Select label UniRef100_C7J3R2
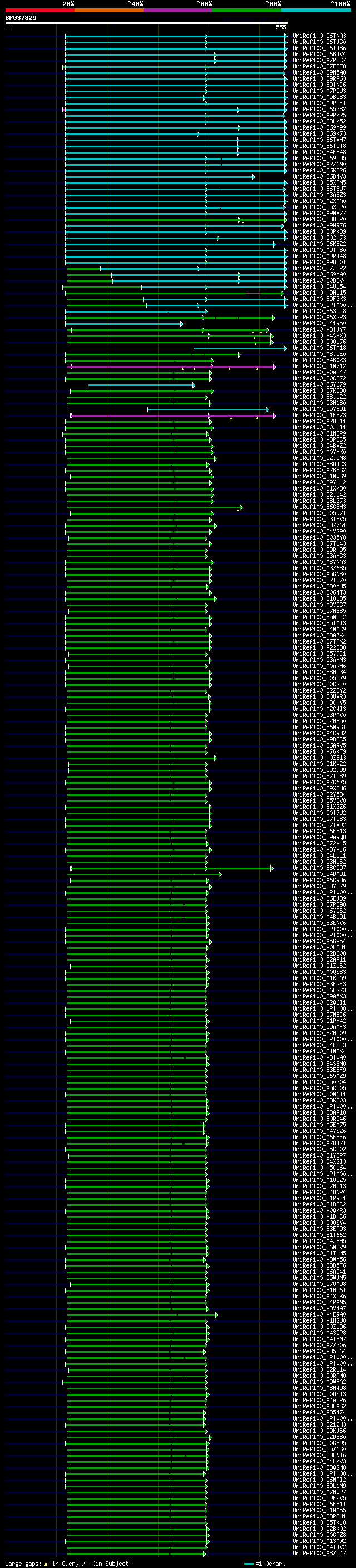356x1568 pixels. (319, 269)
